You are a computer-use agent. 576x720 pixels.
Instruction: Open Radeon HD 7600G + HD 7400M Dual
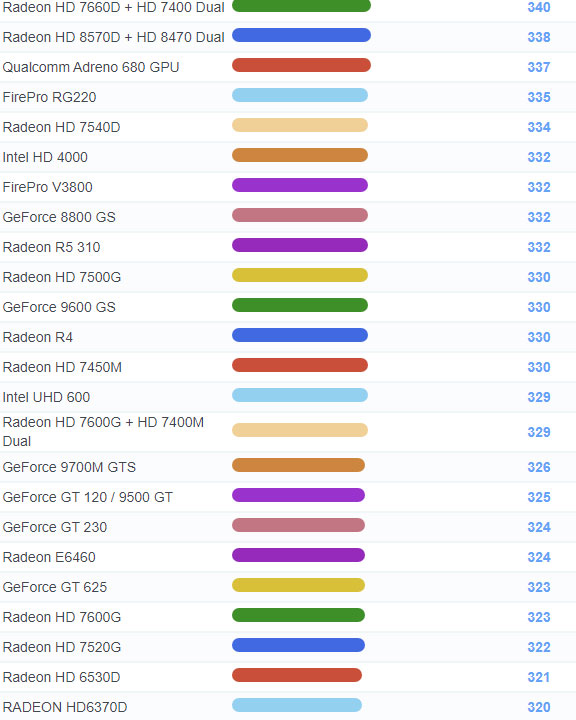(103, 432)
